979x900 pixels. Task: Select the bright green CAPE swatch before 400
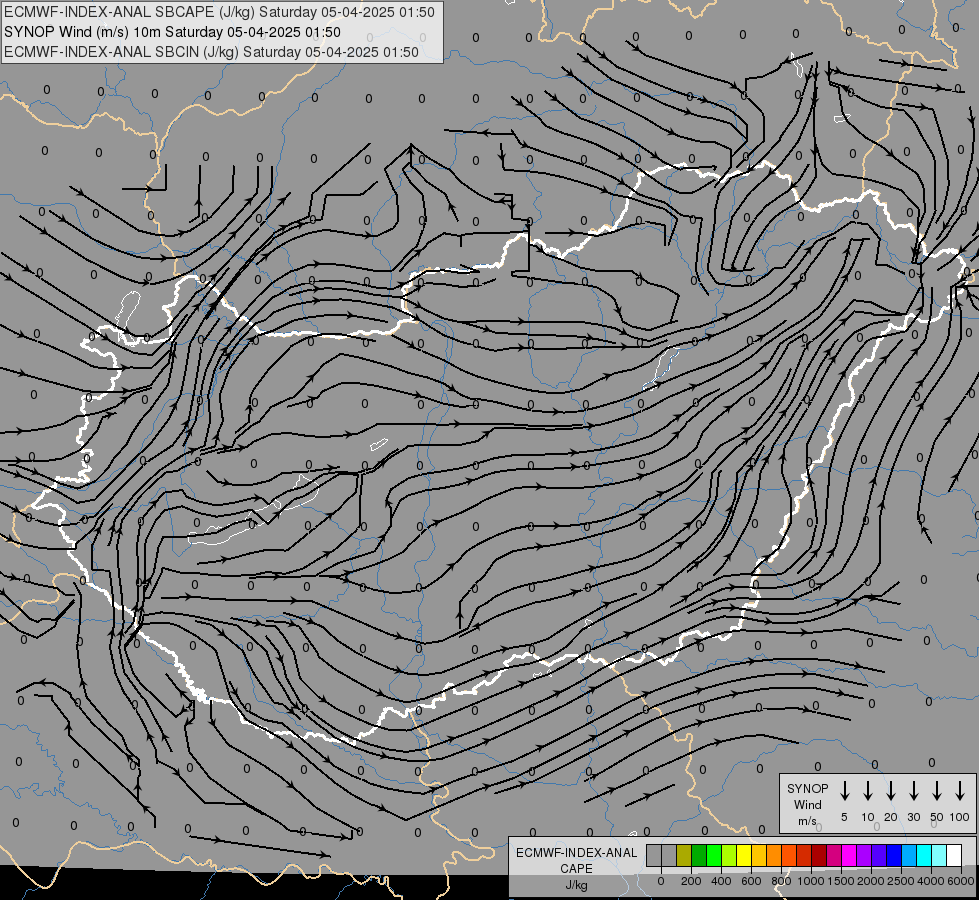714,855
